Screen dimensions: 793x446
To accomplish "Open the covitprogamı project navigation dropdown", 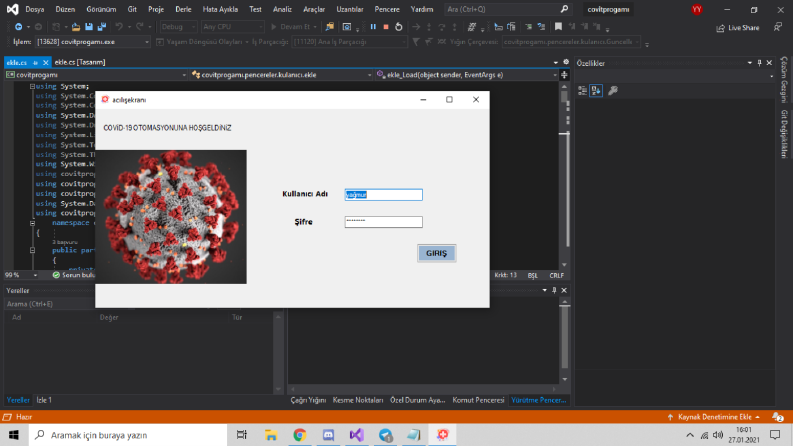I will tap(96, 75).
